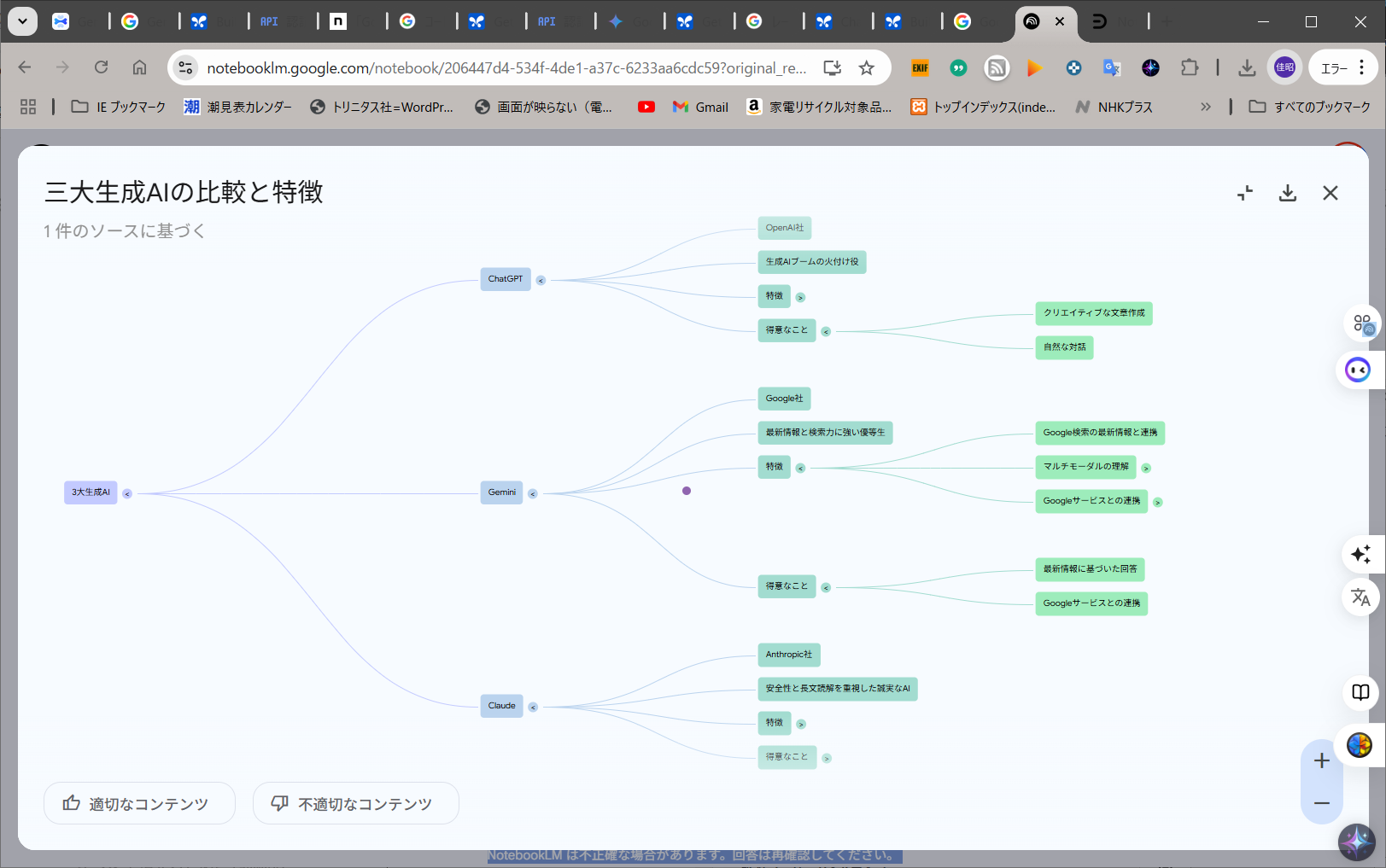Collapse the mind map view icon
Image resolution: width=1386 pixels, height=868 pixels.
1245,194
